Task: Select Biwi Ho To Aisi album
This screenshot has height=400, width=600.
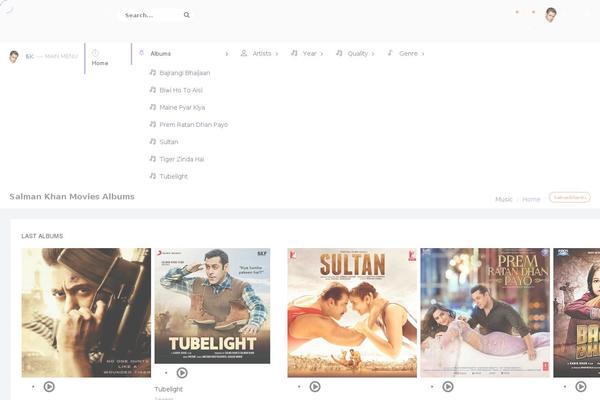Action: (x=181, y=90)
